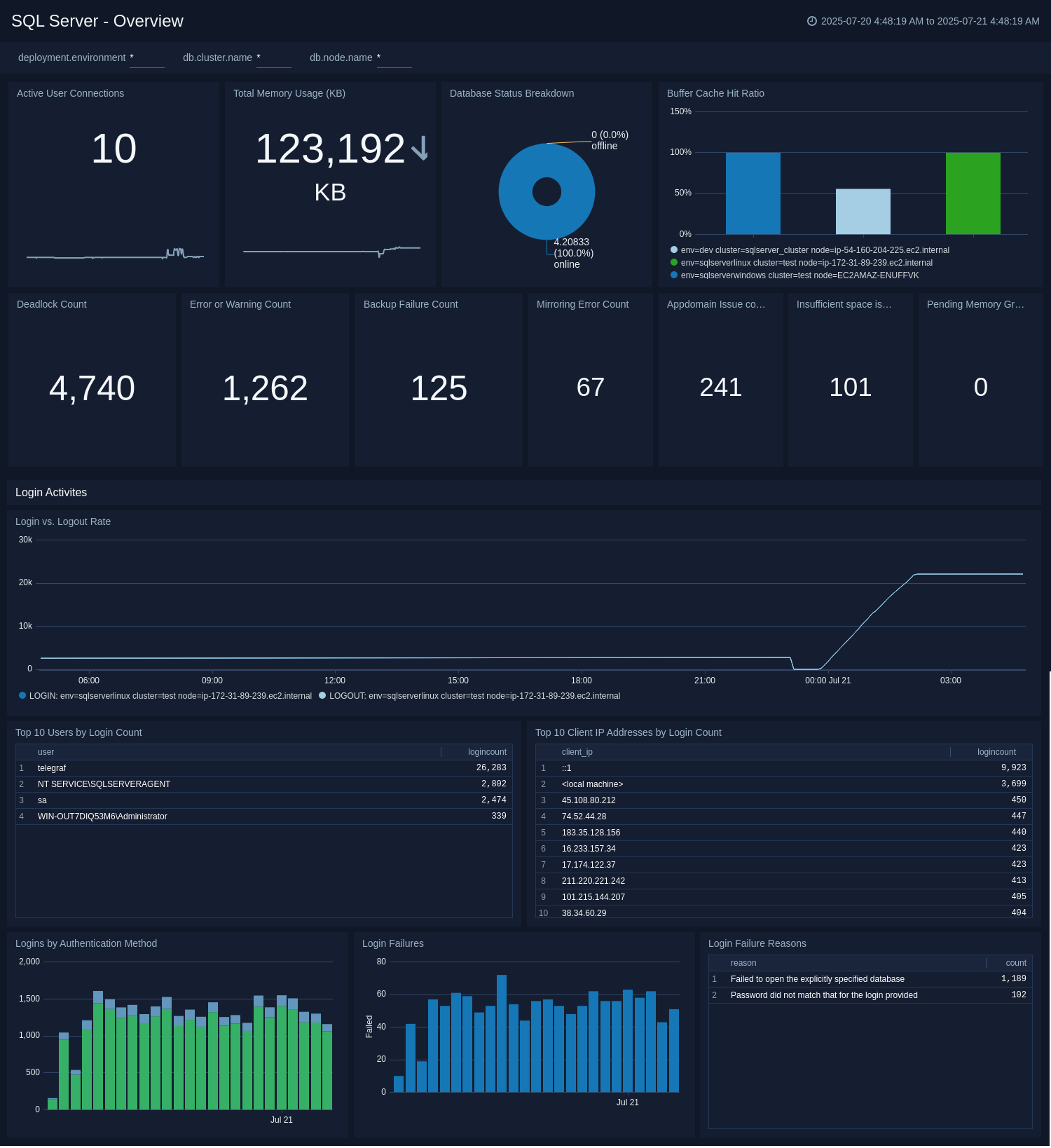Select client IP 101.215.144.207
The height and width of the screenshot is (1148, 1051).
pyautogui.click(x=784, y=897)
